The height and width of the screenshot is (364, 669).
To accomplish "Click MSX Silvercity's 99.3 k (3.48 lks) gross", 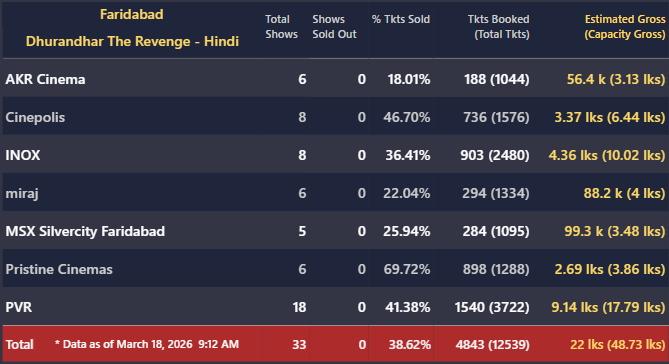I will point(615,231).
